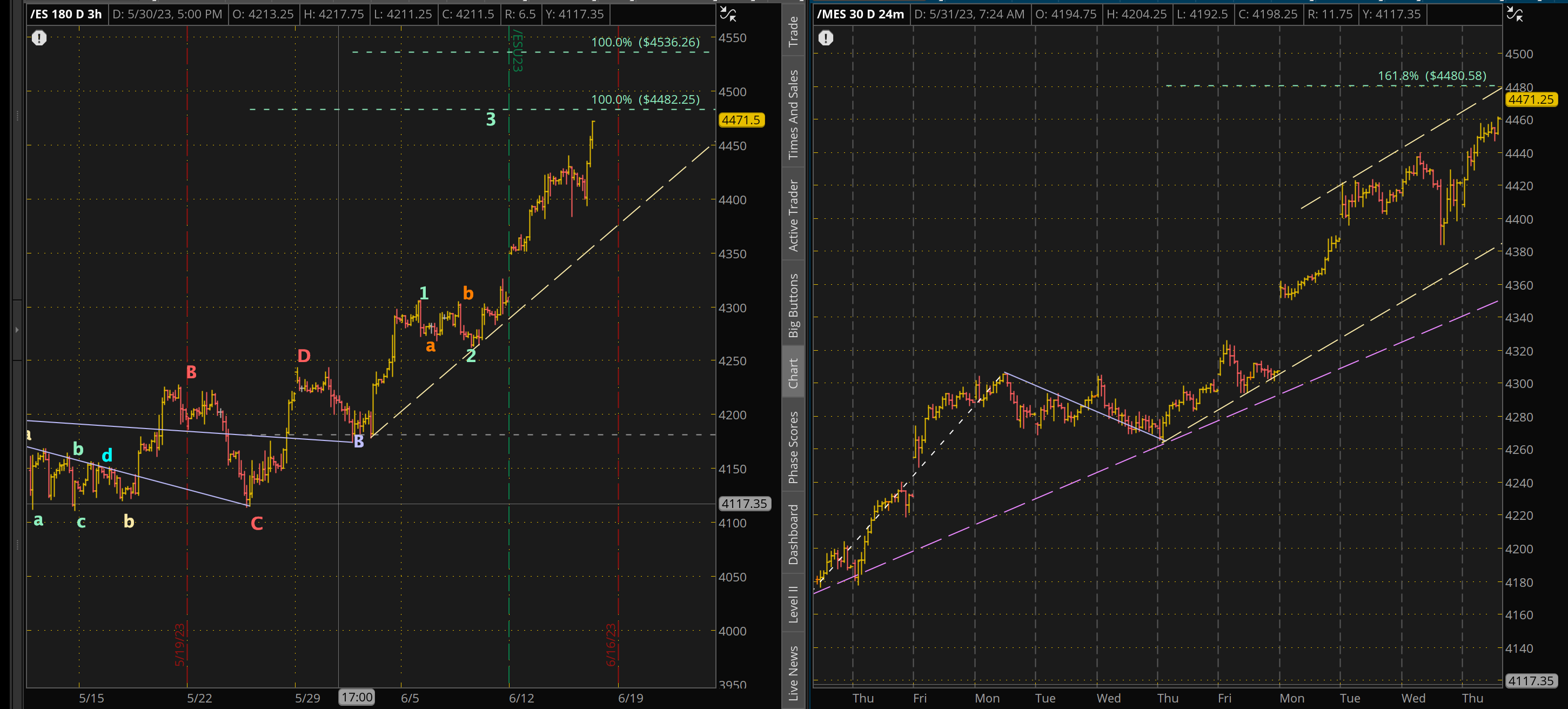1568x709 pixels.
Task: Select the Chart sidebar tab
Action: [793, 372]
